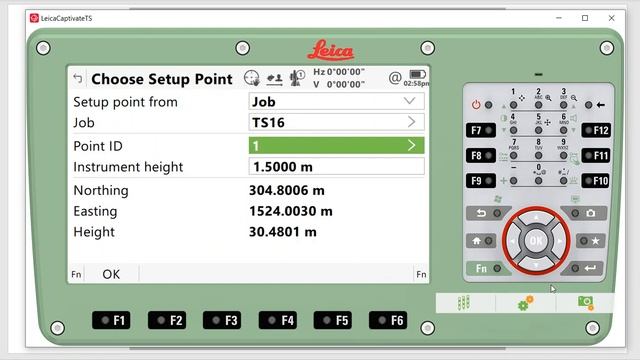Click the Northing value 304.8006 m
Screen dimensions: 640x360
point(287,190)
